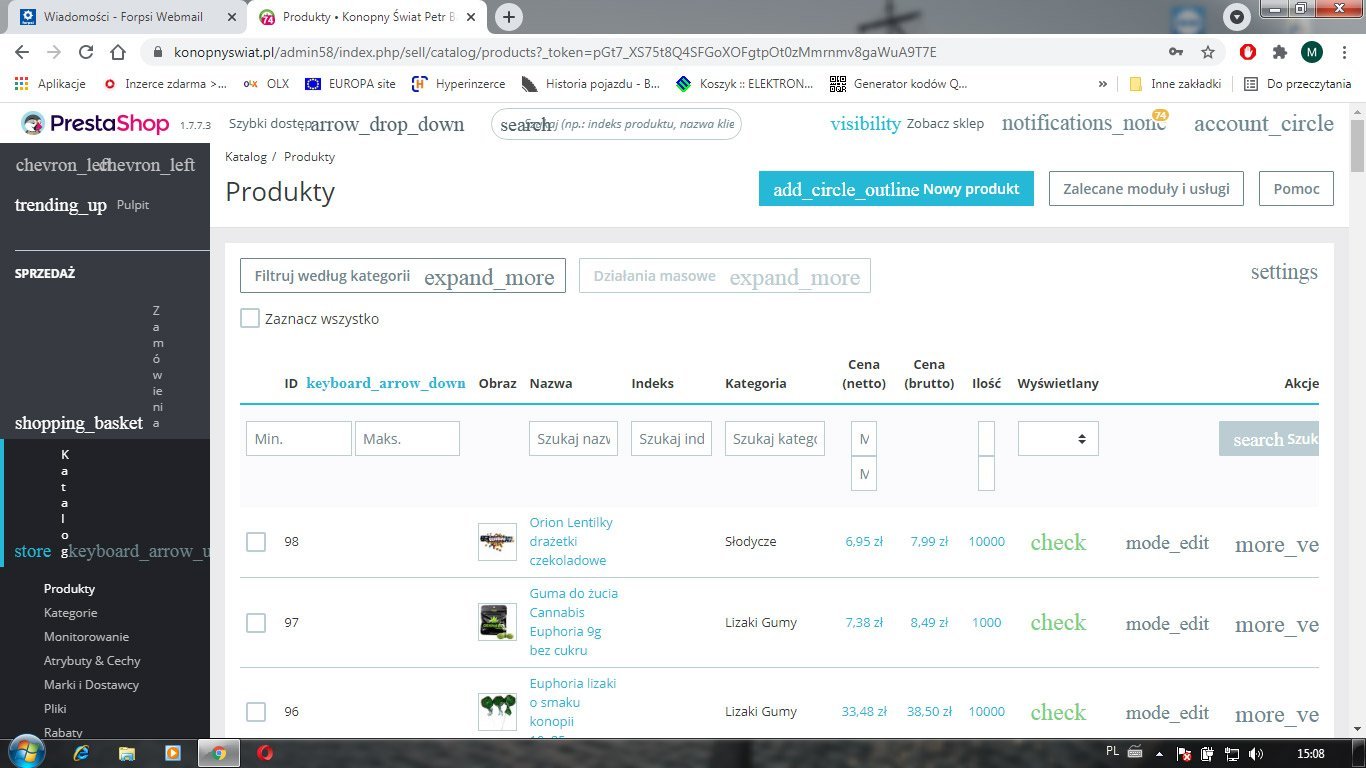Select the checkbox for product 97

point(256,622)
